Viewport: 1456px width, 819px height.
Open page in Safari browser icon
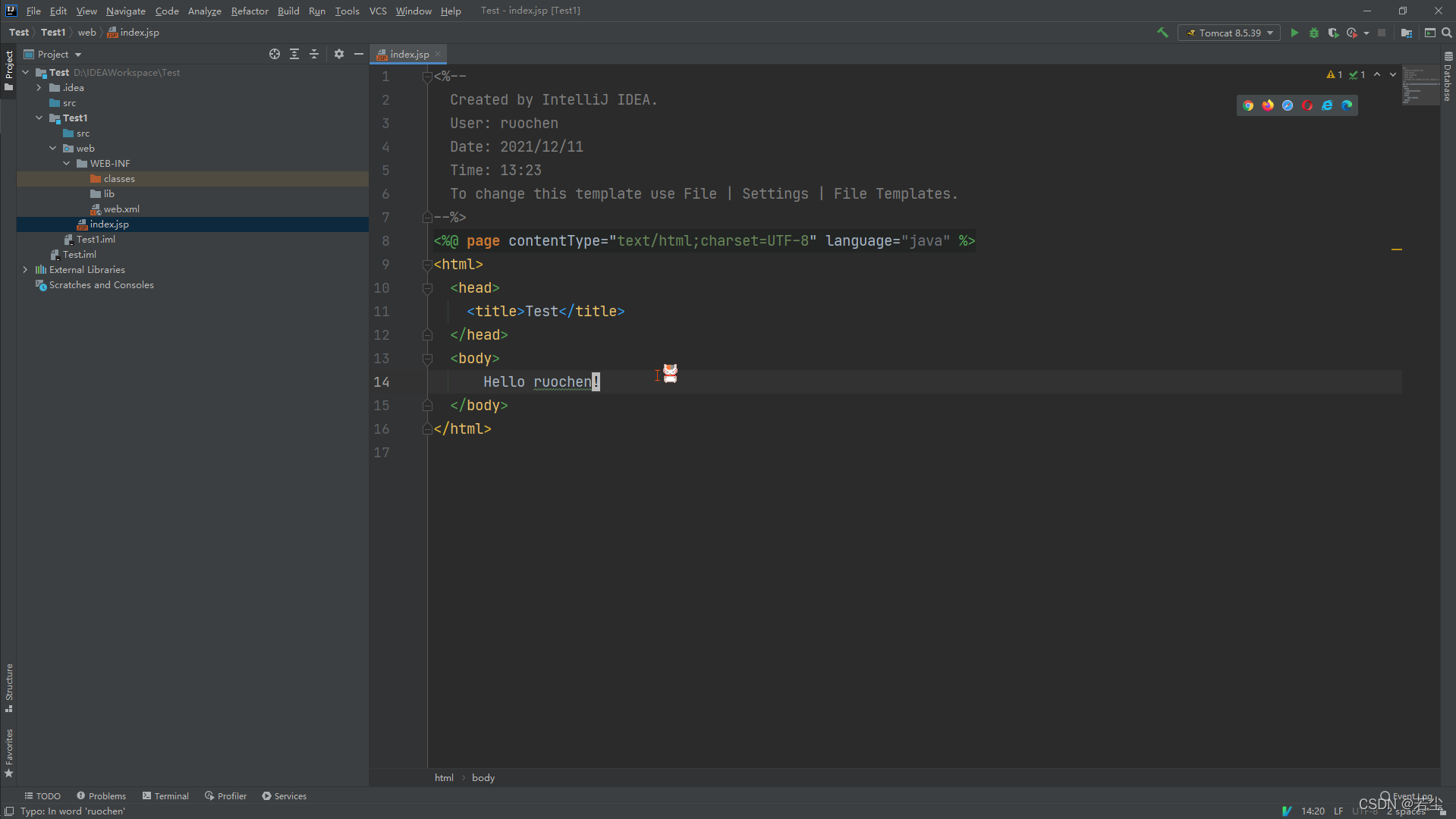point(1288,105)
